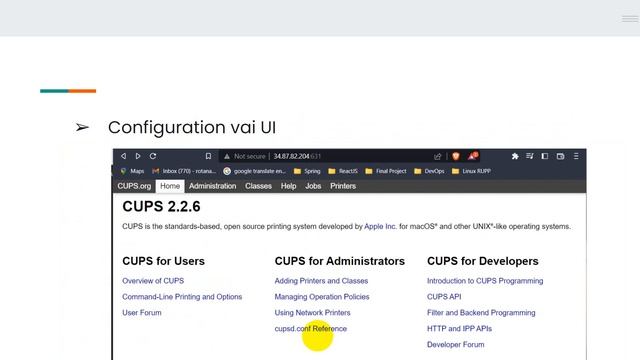Screen dimensions: 640x360
Task: Open the Maps bookmark
Action: pos(132,171)
